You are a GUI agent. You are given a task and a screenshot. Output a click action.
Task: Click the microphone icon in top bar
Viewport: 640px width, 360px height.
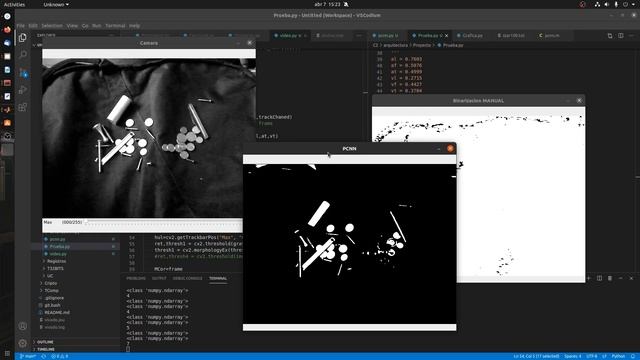coord(616,4)
